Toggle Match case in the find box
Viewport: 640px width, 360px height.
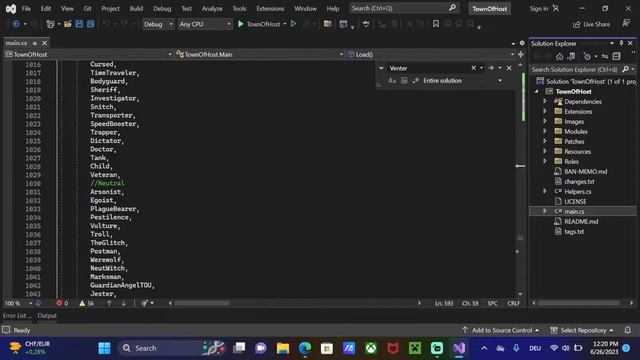(x=392, y=81)
